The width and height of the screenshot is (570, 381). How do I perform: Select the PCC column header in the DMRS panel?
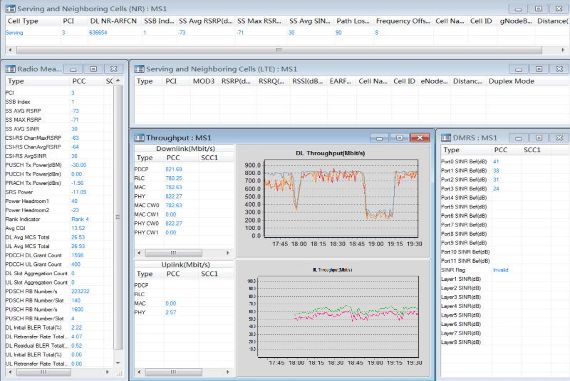(x=501, y=150)
